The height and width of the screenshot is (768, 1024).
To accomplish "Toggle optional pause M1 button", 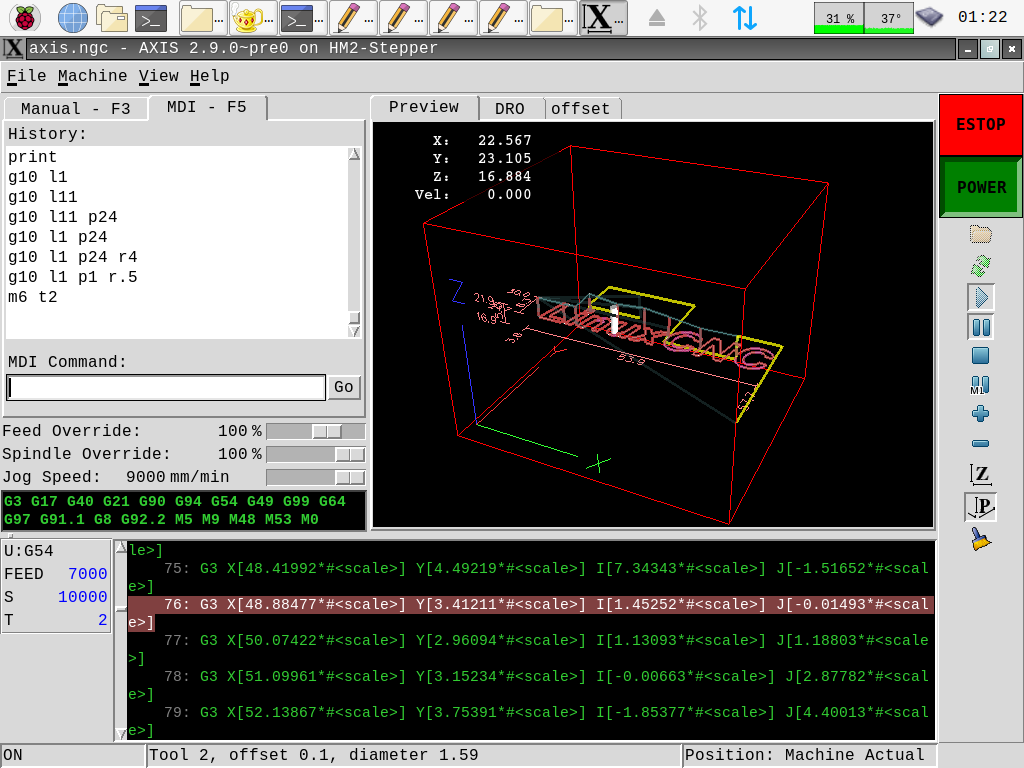I will [x=980, y=385].
